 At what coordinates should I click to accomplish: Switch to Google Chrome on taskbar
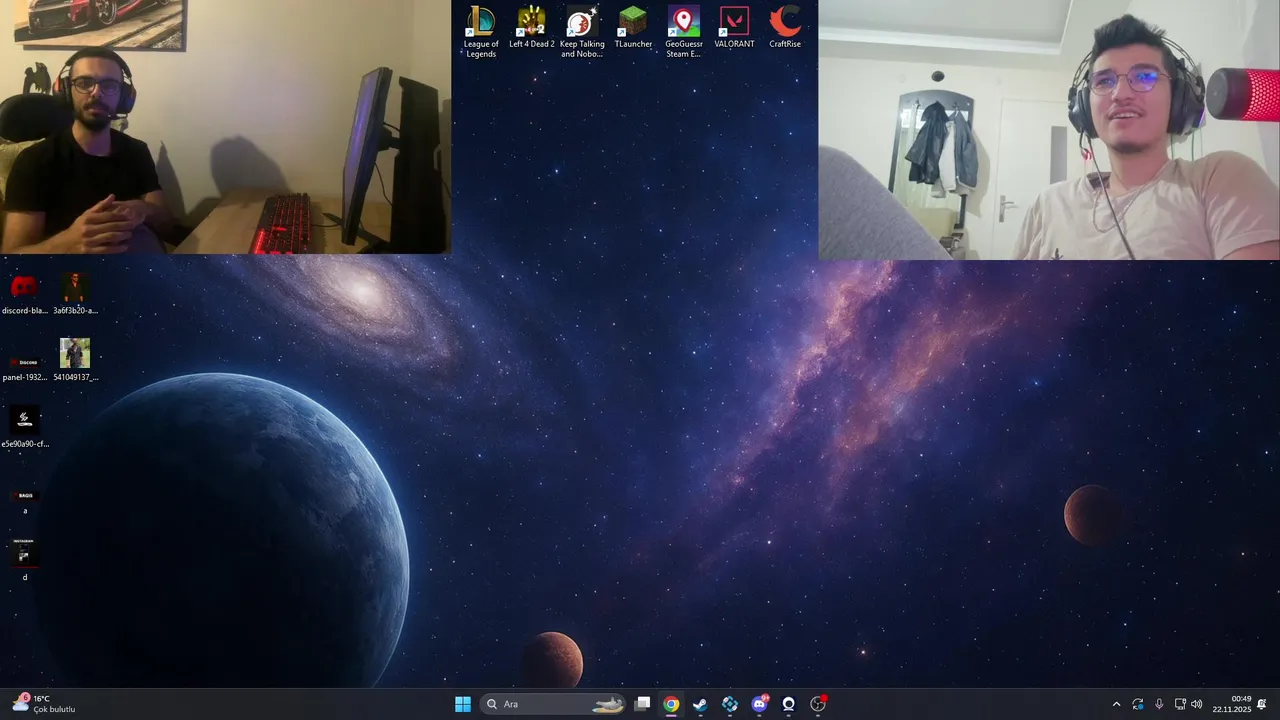671,704
